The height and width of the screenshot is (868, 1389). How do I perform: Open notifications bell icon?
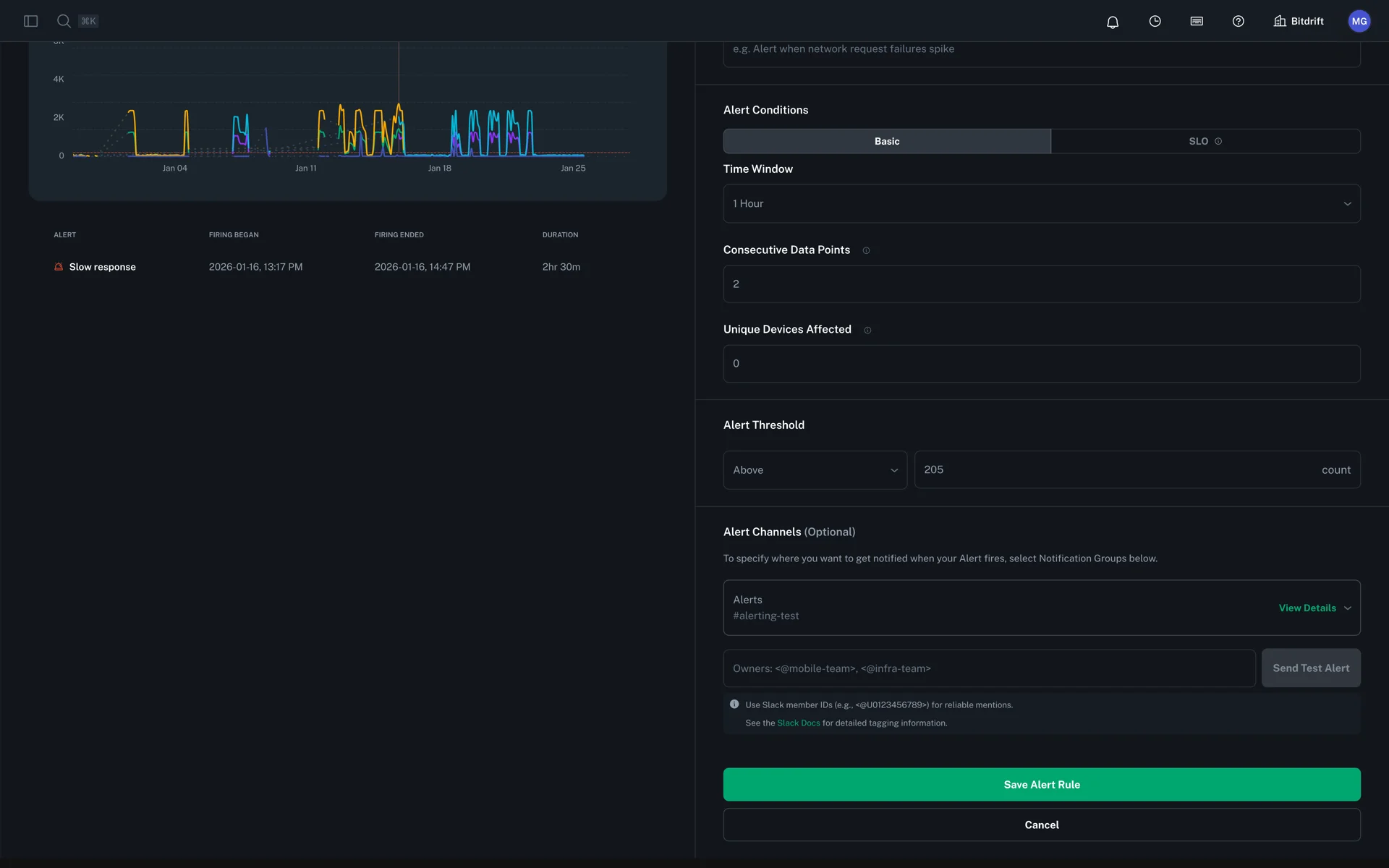[1113, 22]
